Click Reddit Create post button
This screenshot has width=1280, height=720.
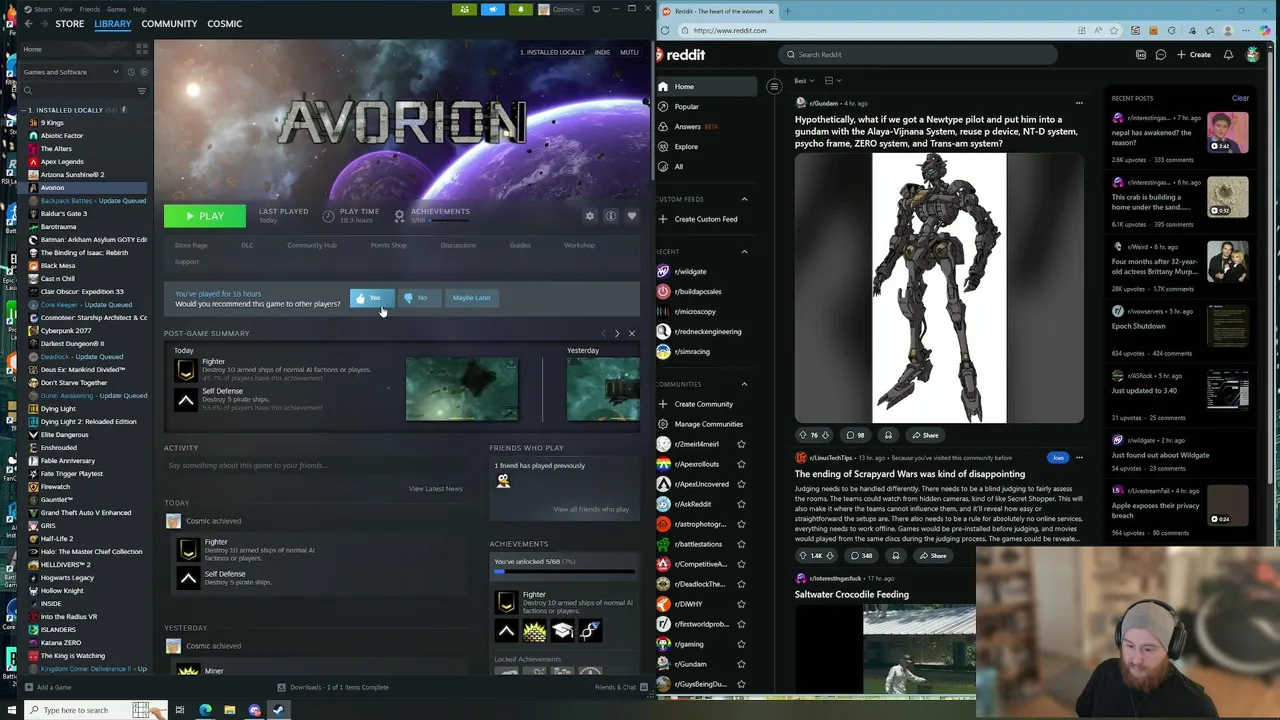click(1194, 55)
